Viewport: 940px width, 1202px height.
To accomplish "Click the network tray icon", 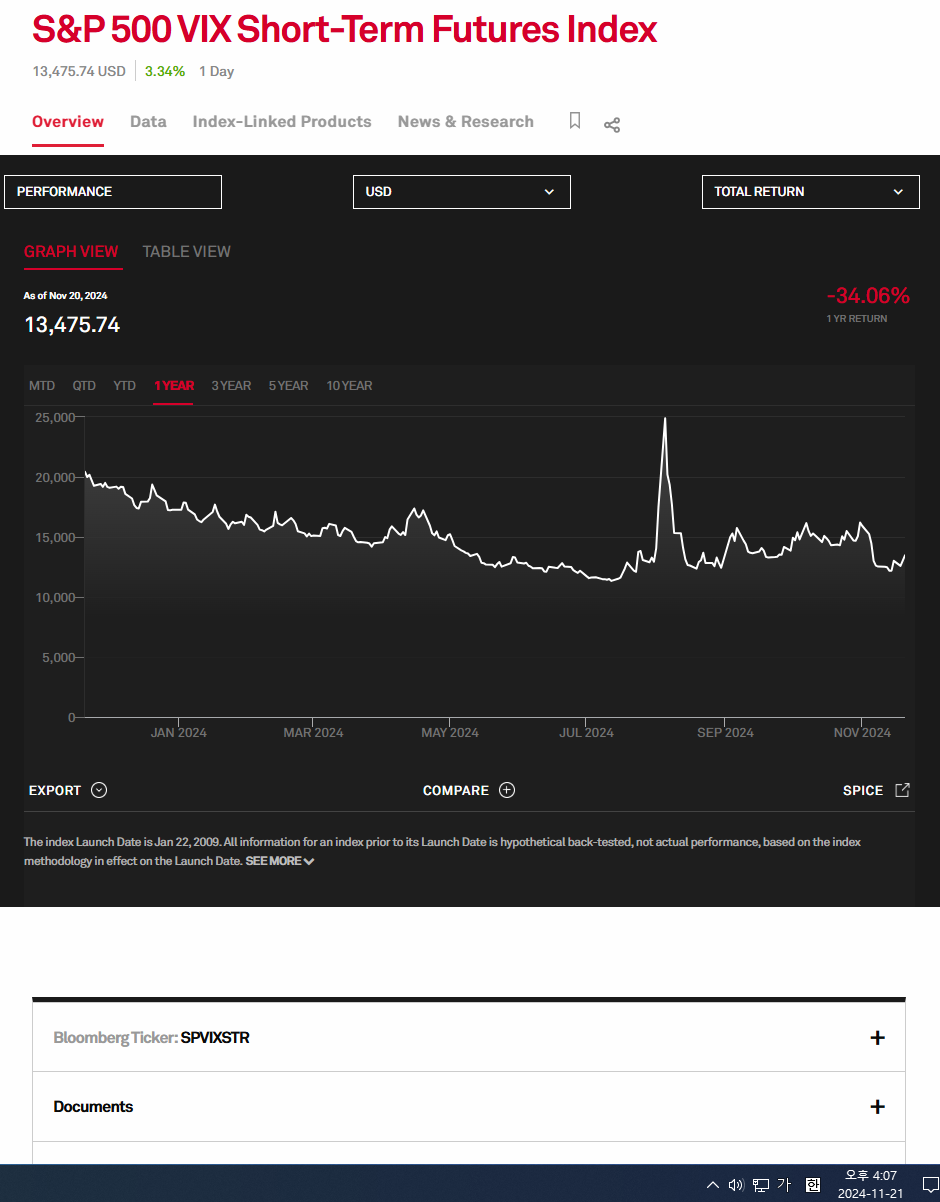I will 761,1185.
